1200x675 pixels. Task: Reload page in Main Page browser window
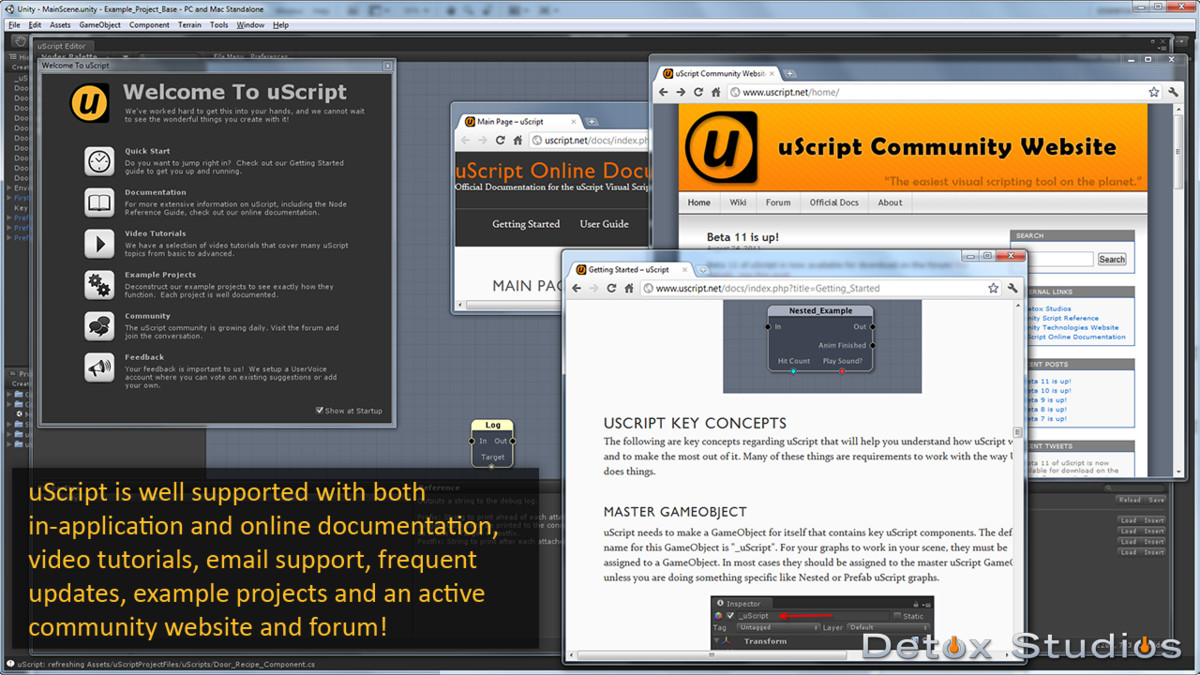click(x=500, y=141)
